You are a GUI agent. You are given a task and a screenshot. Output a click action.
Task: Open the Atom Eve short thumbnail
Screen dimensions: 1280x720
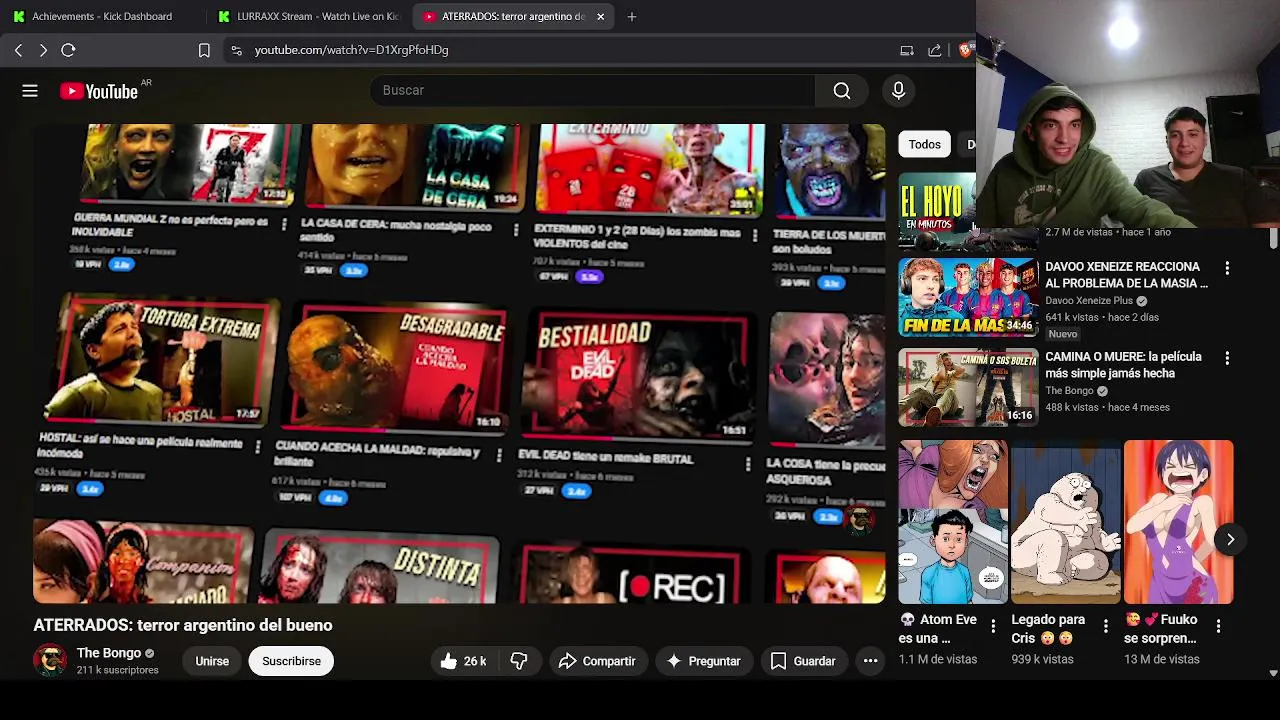[953, 522]
